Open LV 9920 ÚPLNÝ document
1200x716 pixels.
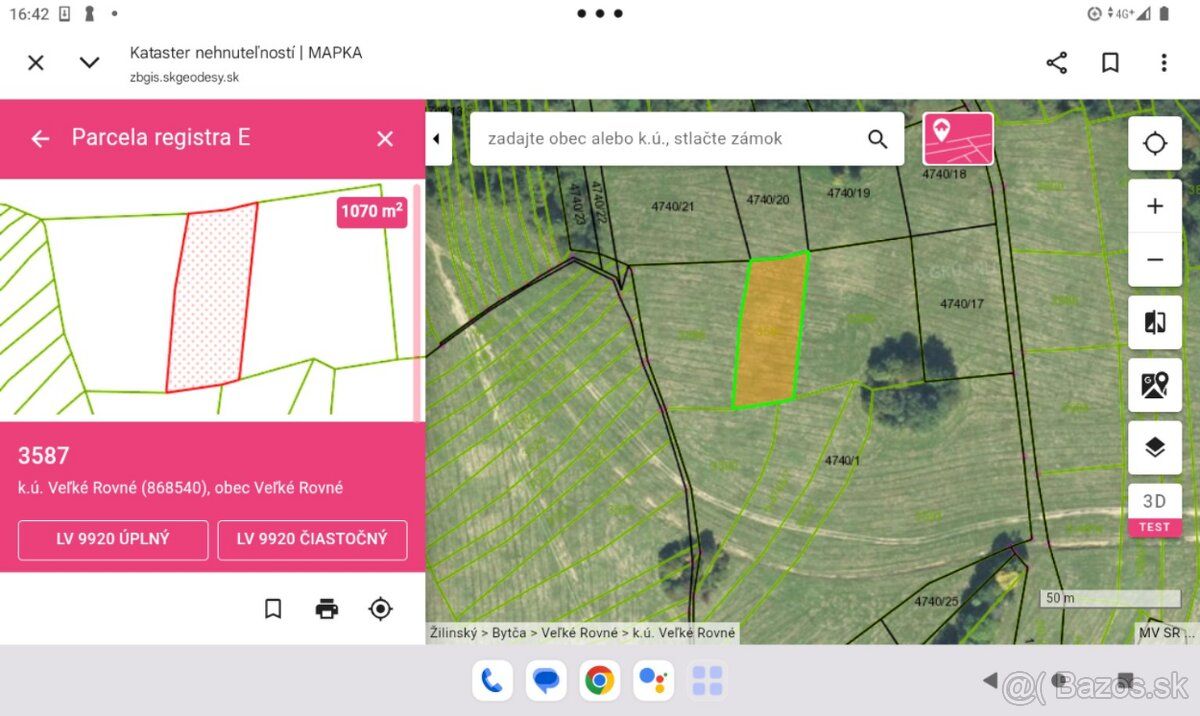(x=113, y=539)
